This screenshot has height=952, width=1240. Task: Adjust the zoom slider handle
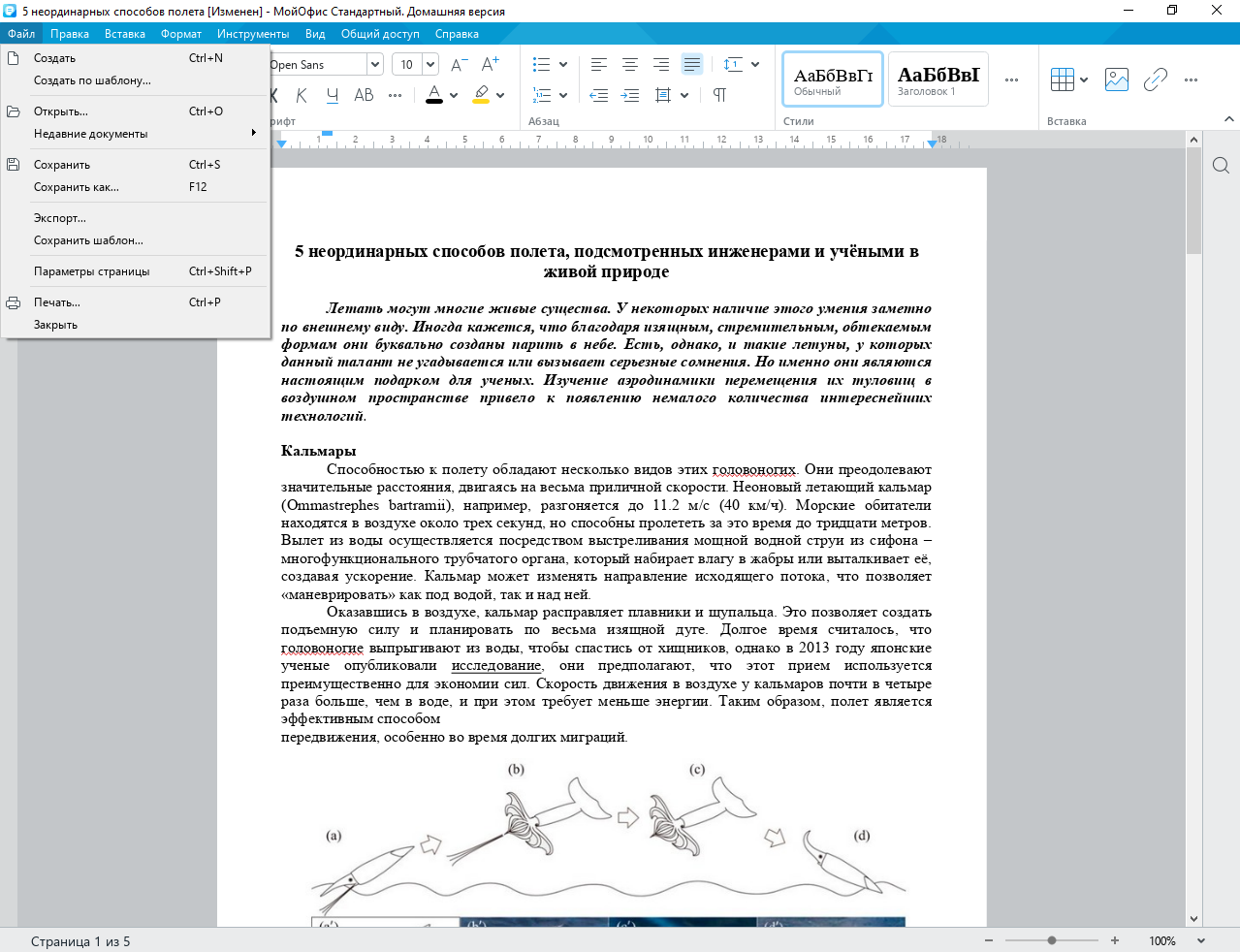pyautogui.click(x=1052, y=940)
